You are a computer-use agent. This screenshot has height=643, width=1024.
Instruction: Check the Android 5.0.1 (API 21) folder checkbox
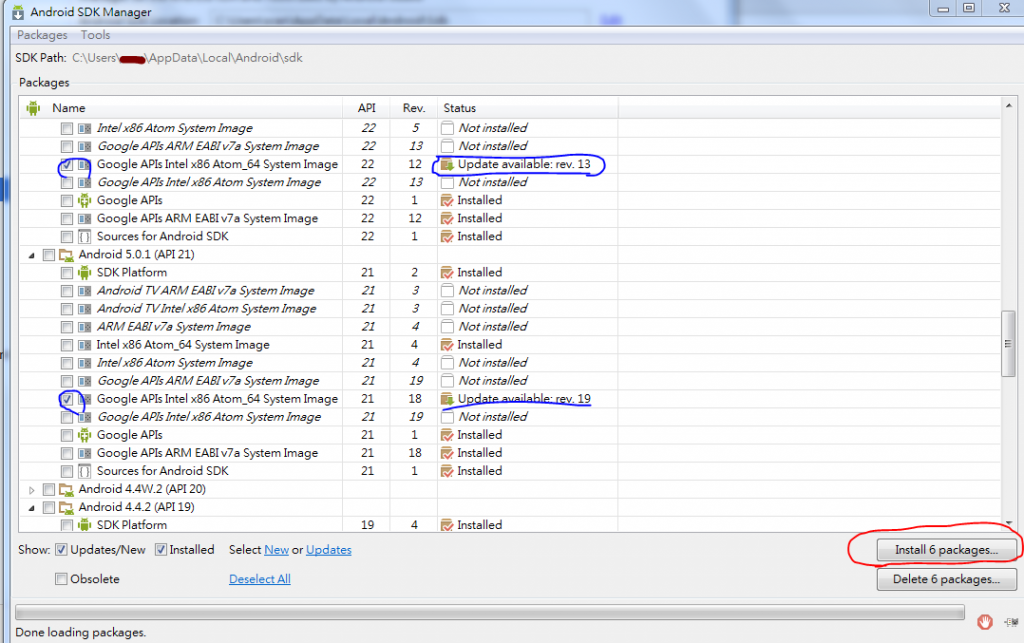[x=48, y=255]
